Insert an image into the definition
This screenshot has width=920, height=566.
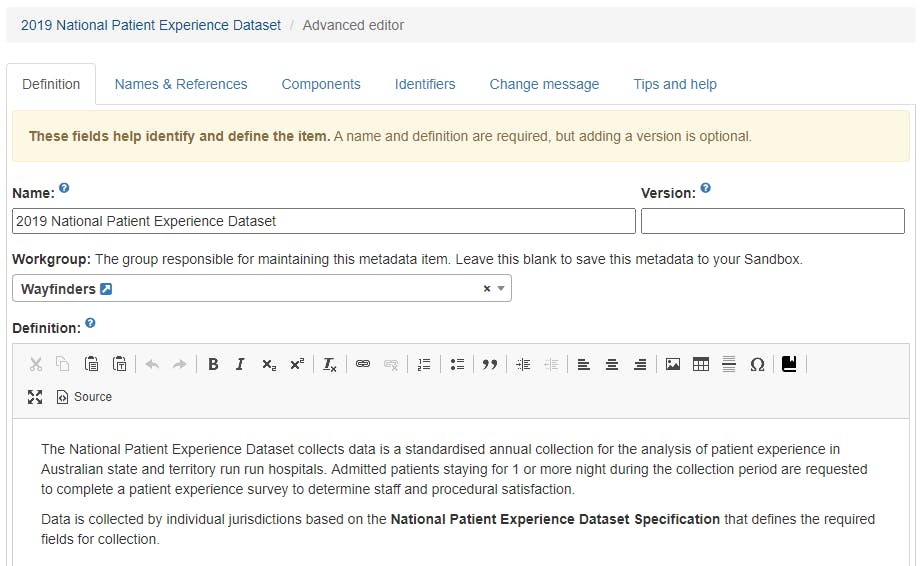(x=673, y=365)
